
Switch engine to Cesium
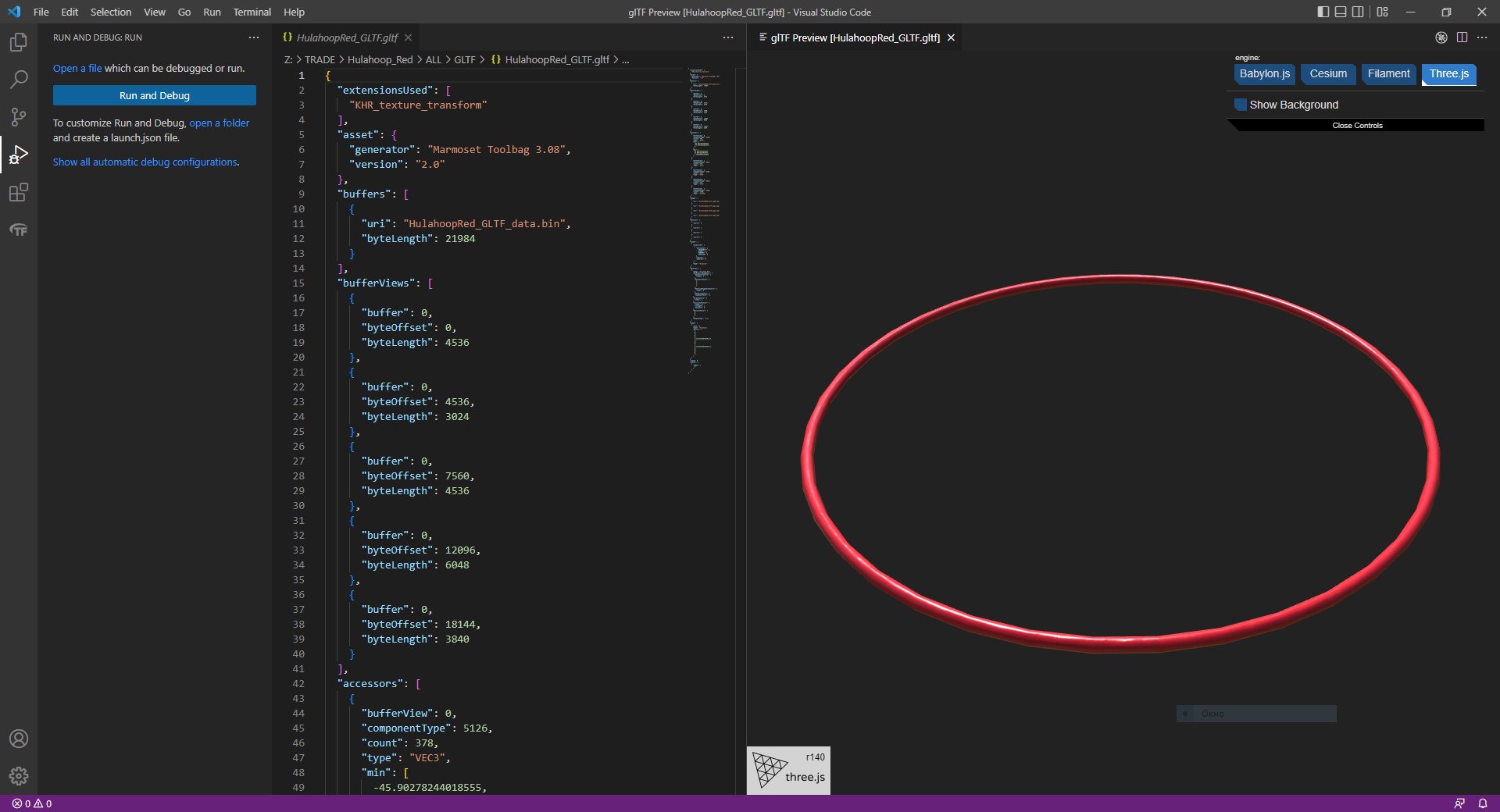pyautogui.click(x=1328, y=74)
